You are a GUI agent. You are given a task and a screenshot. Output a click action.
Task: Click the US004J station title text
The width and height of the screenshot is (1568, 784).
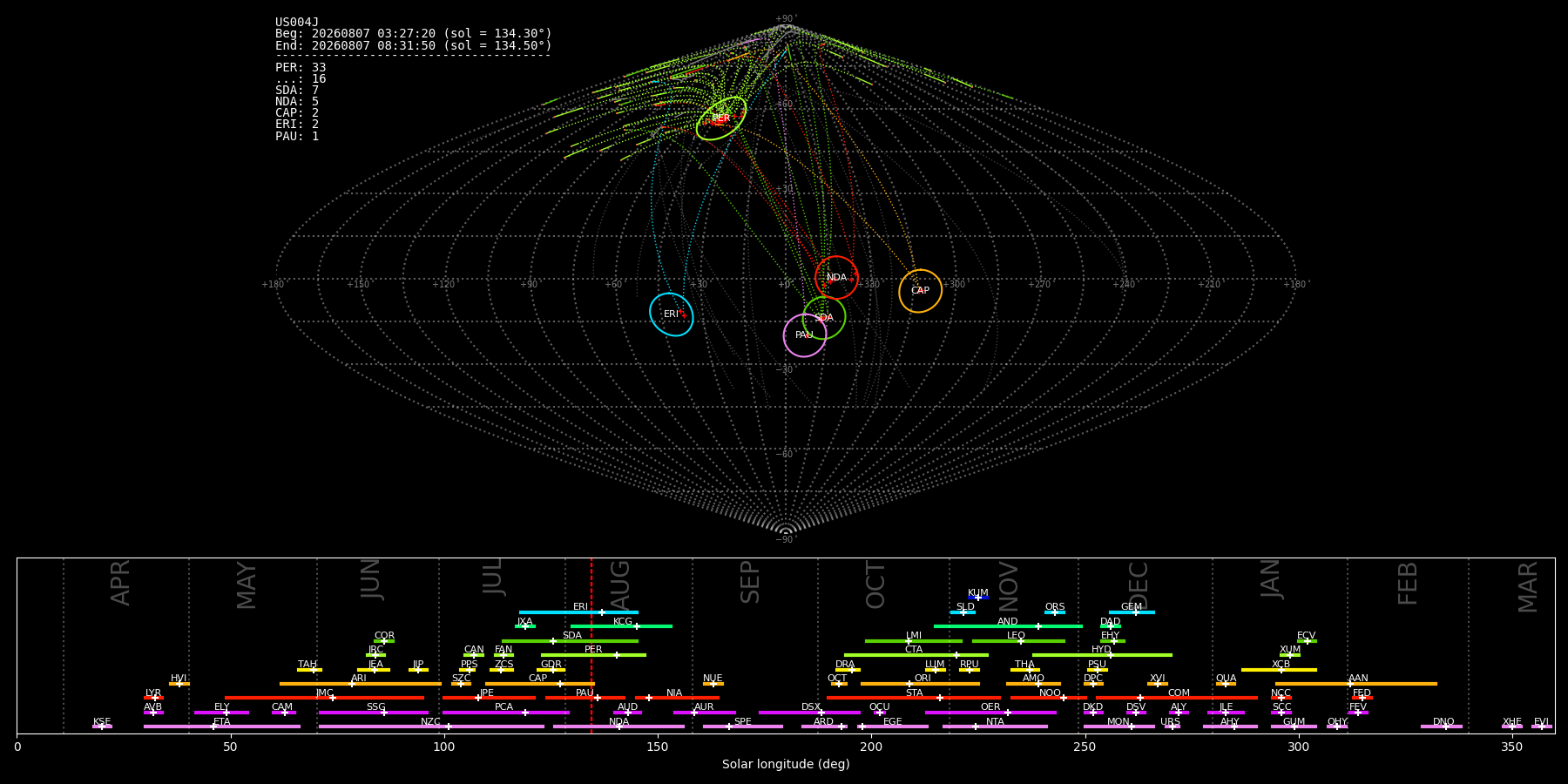297,23
